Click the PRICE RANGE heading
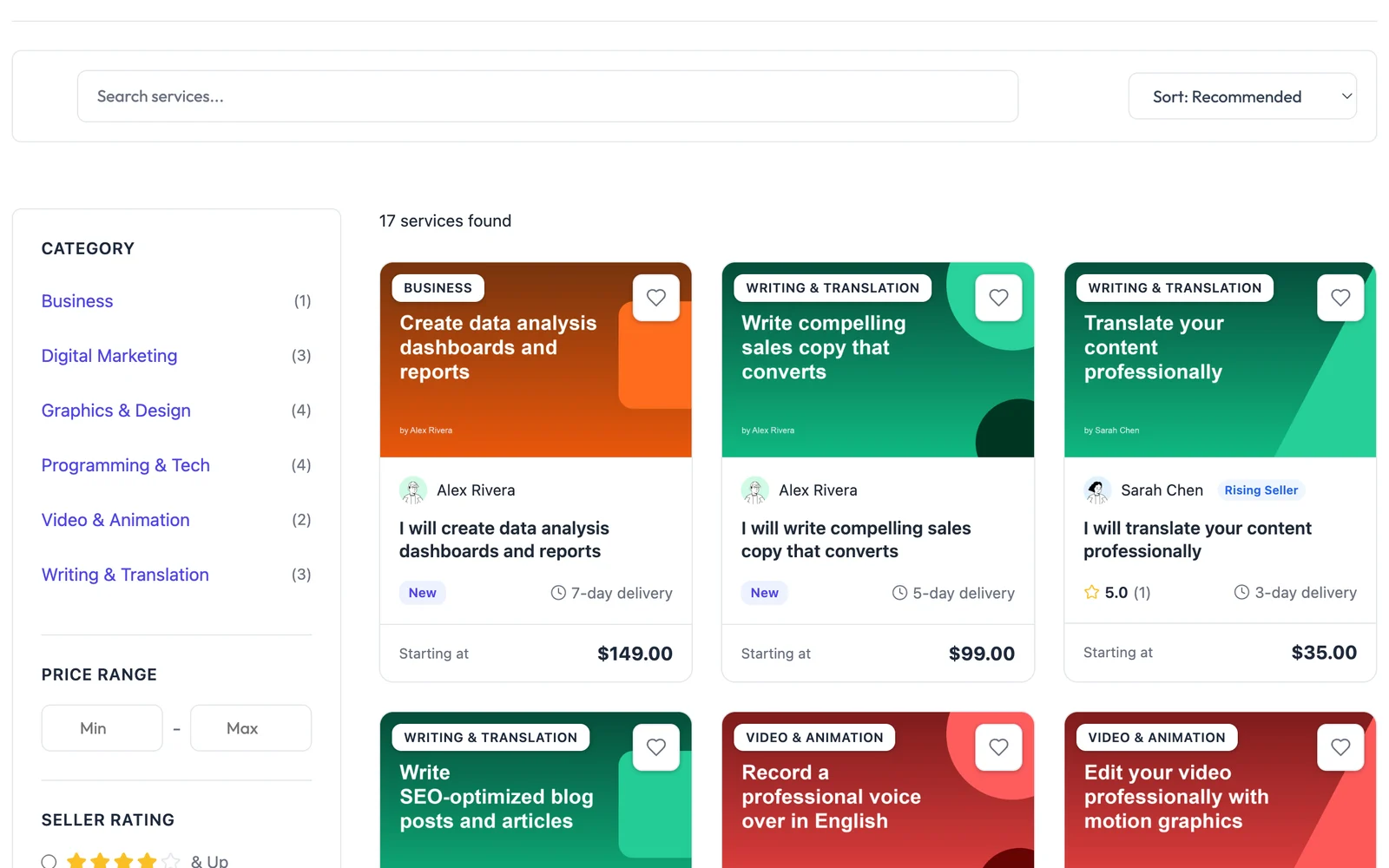This screenshot has height=868, width=1389. point(99,674)
